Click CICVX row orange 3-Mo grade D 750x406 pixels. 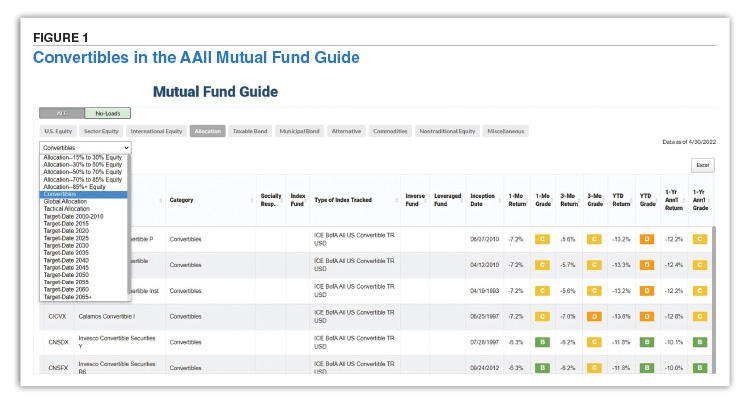click(x=594, y=316)
